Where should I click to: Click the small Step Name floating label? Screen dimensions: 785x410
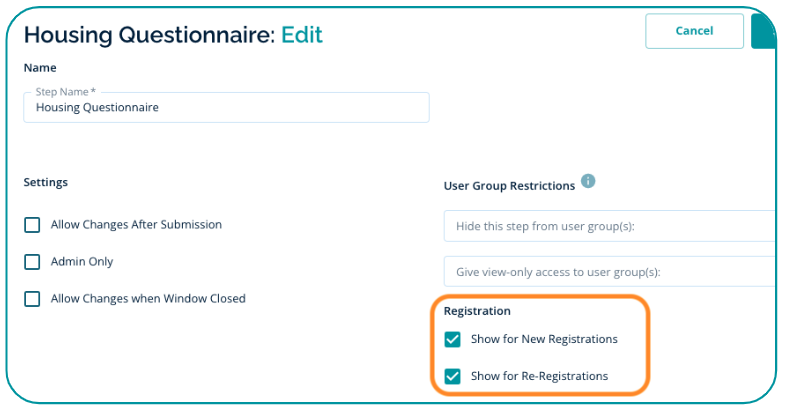click(65, 92)
